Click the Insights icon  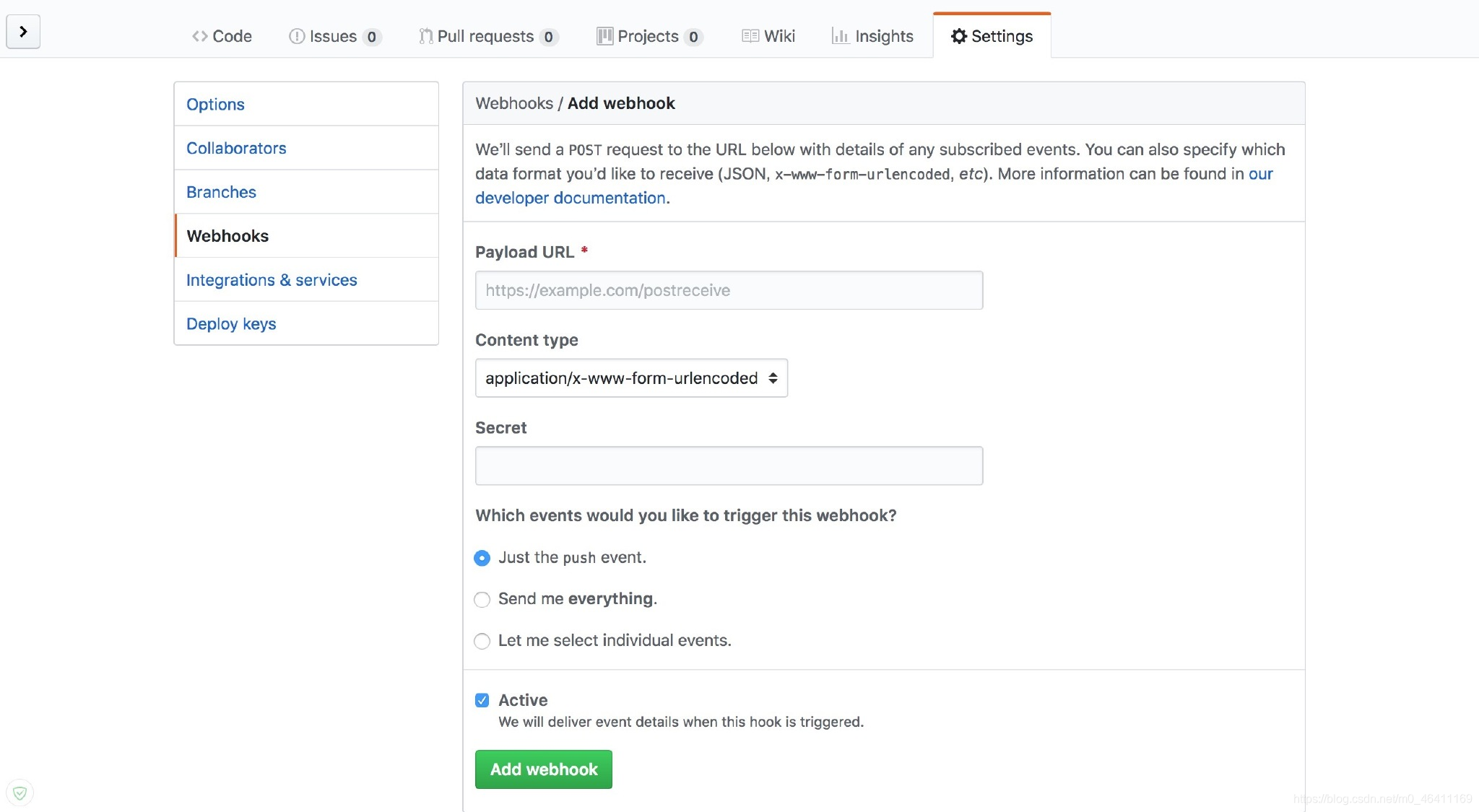pyautogui.click(x=839, y=35)
